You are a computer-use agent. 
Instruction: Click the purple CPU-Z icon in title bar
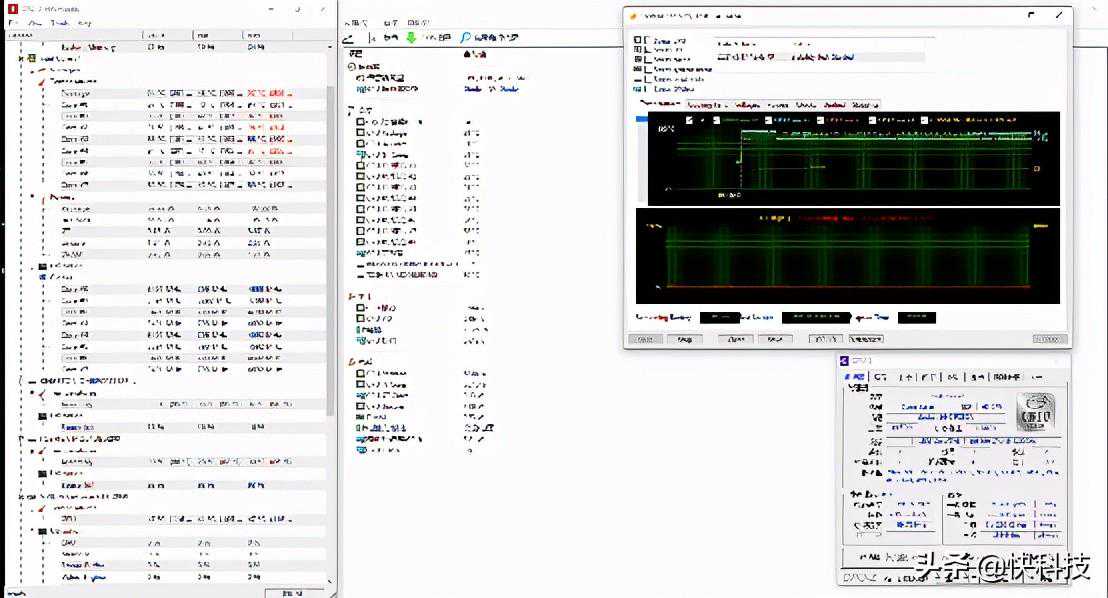pyautogui.click(x=845, y=361)
